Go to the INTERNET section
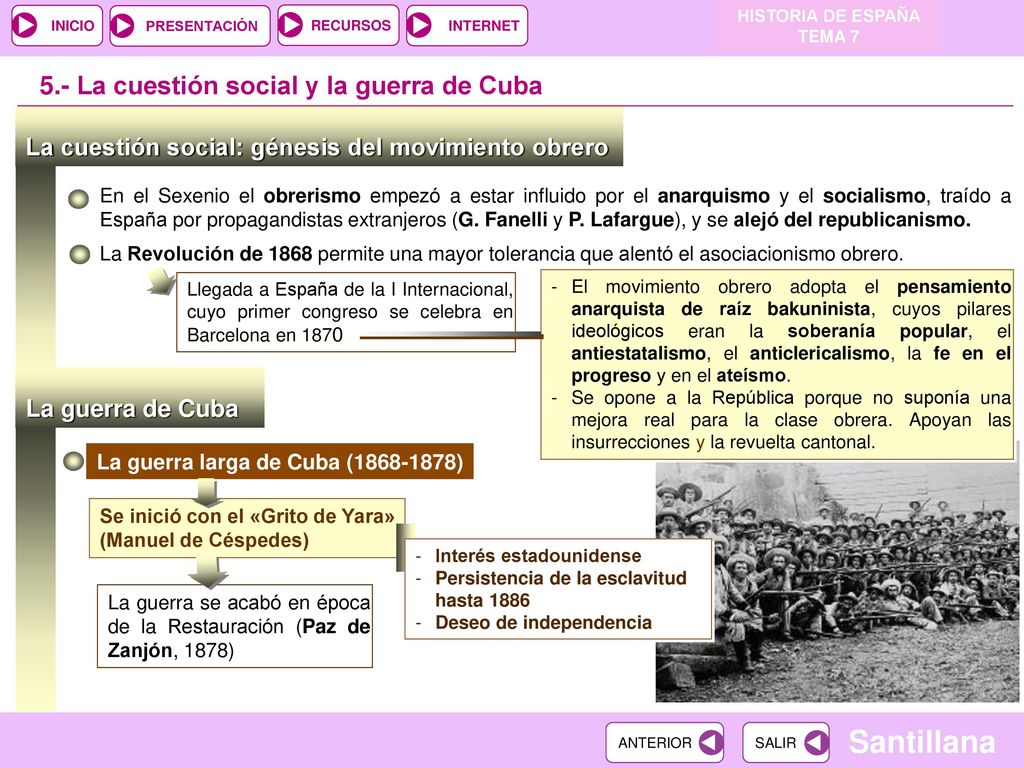Viewport: 1024px width, 768px height. (x=466, y=25)
